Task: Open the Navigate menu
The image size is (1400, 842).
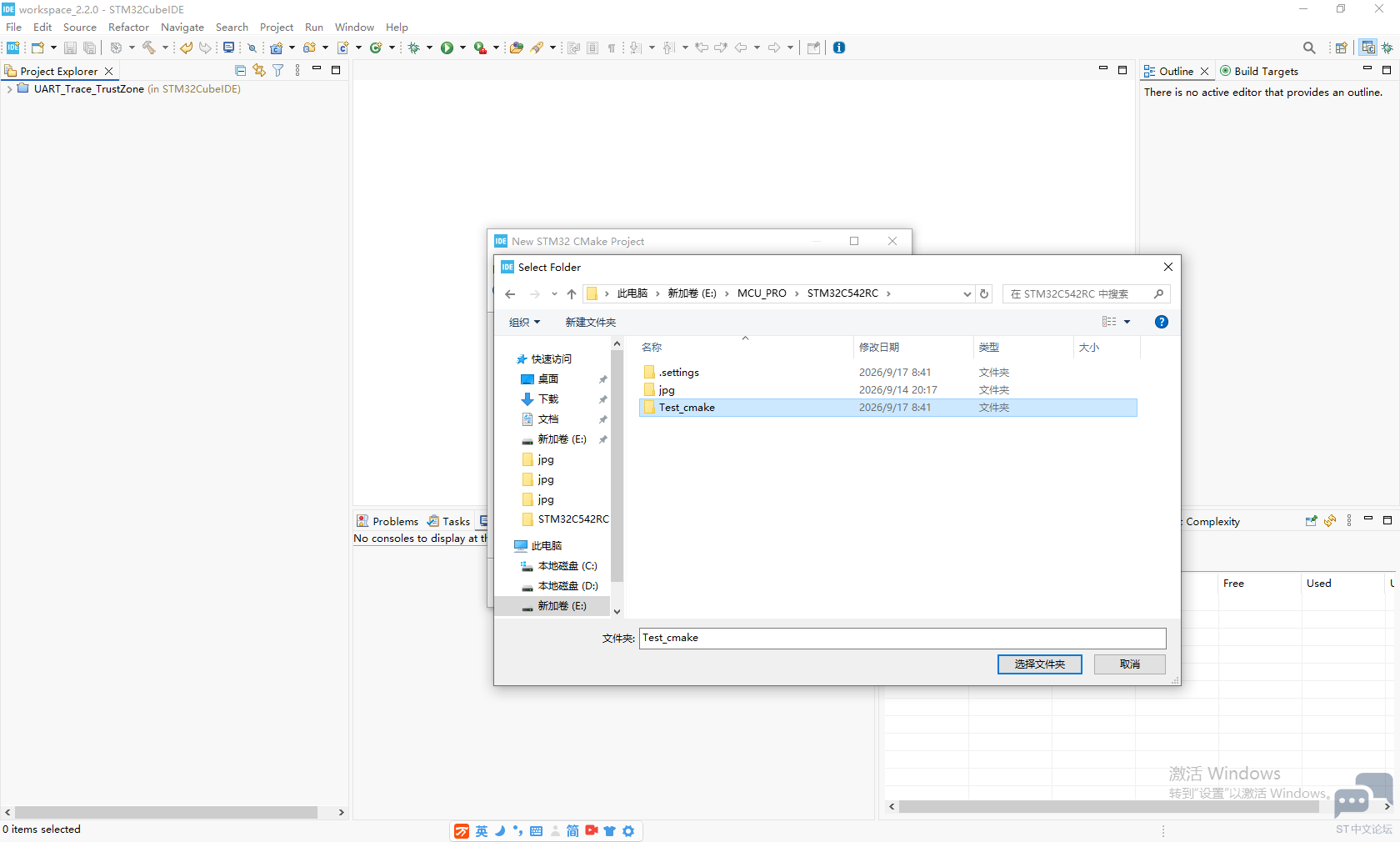Action: [182, 28]
